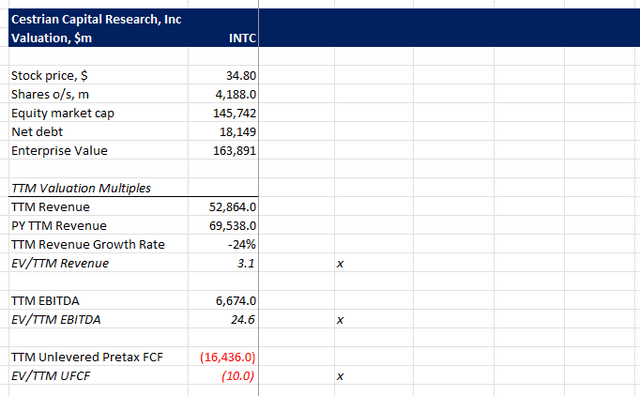The width and height of the screenshot is (640, 396).
Task: Click the 'Shares o/s, m' label
Action: coord(50,94)
